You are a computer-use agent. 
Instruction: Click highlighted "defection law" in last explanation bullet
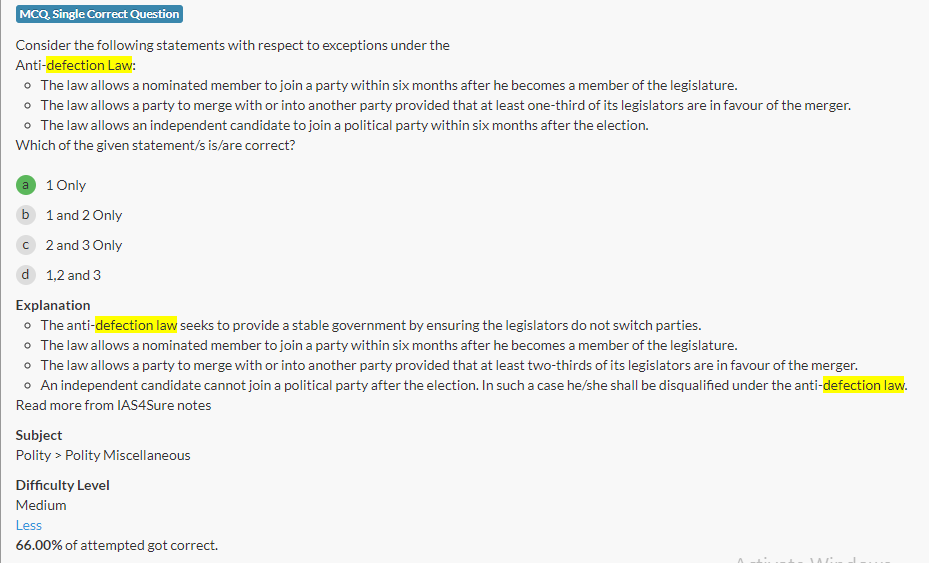(x=863, y=385)
